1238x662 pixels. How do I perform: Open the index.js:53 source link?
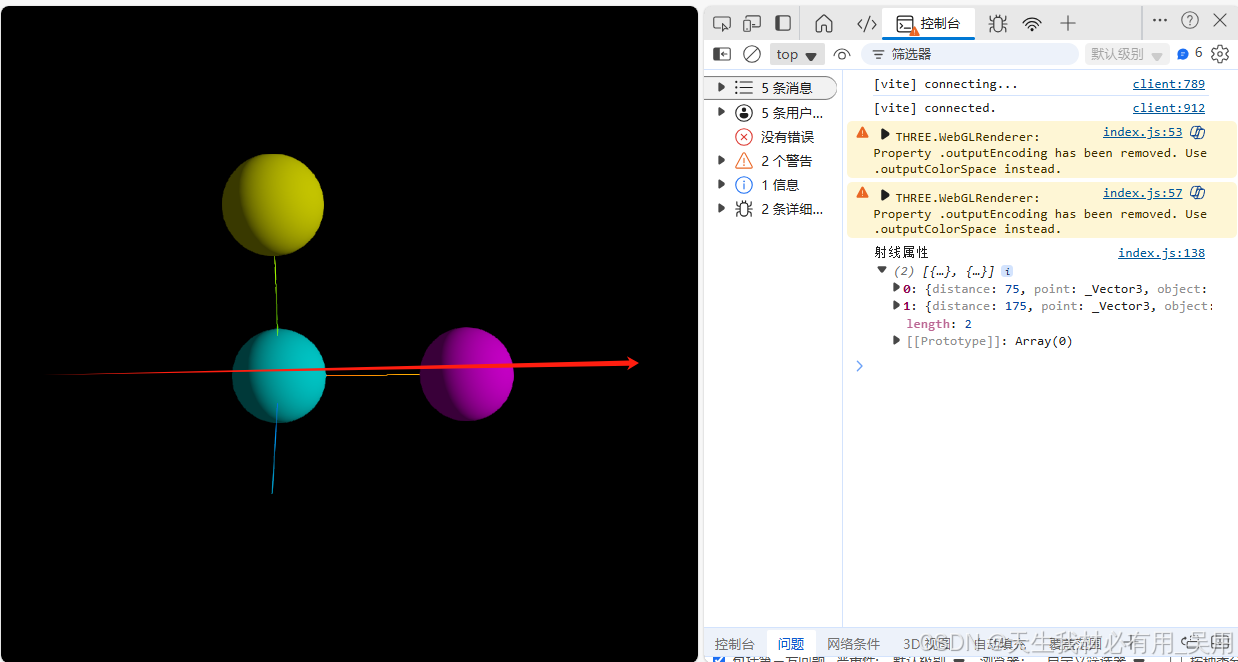click(1142, 132)
